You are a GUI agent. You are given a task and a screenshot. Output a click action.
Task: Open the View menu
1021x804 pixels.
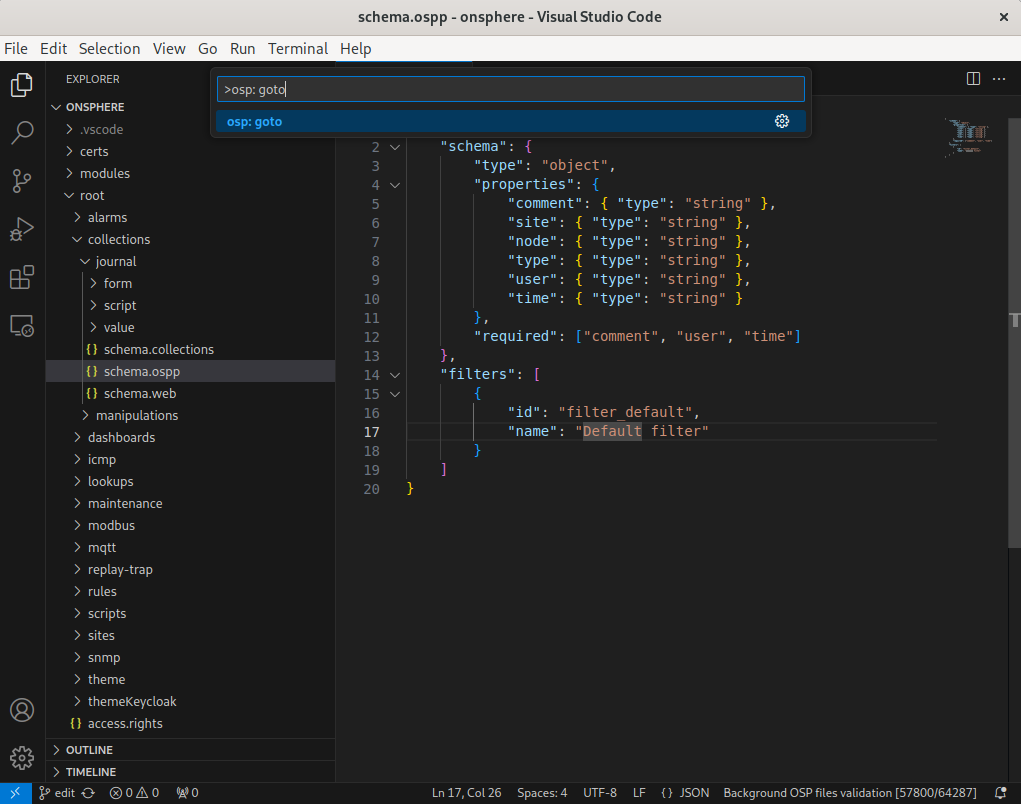(169, 49)
